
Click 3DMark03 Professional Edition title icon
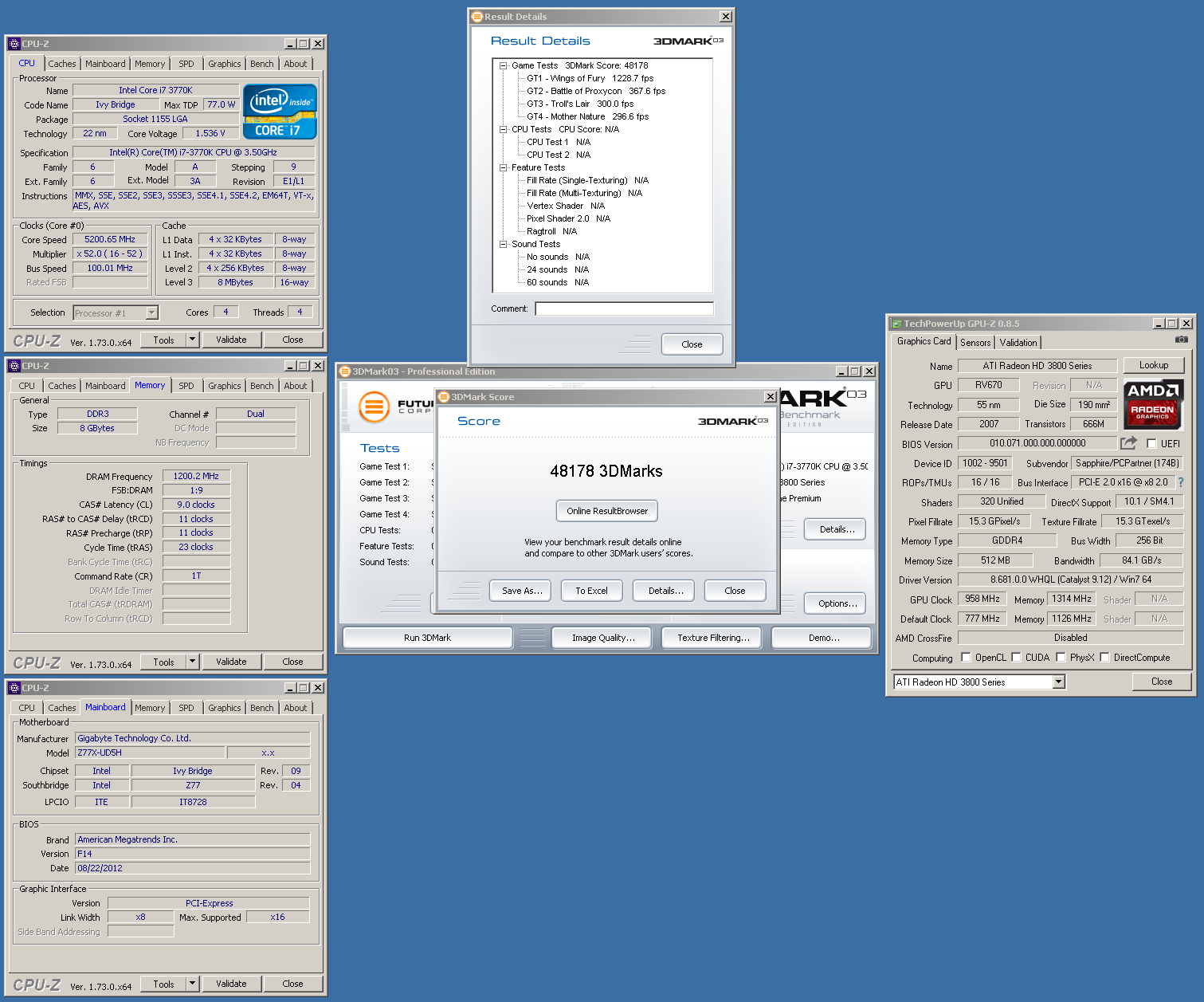coord(345,371)
